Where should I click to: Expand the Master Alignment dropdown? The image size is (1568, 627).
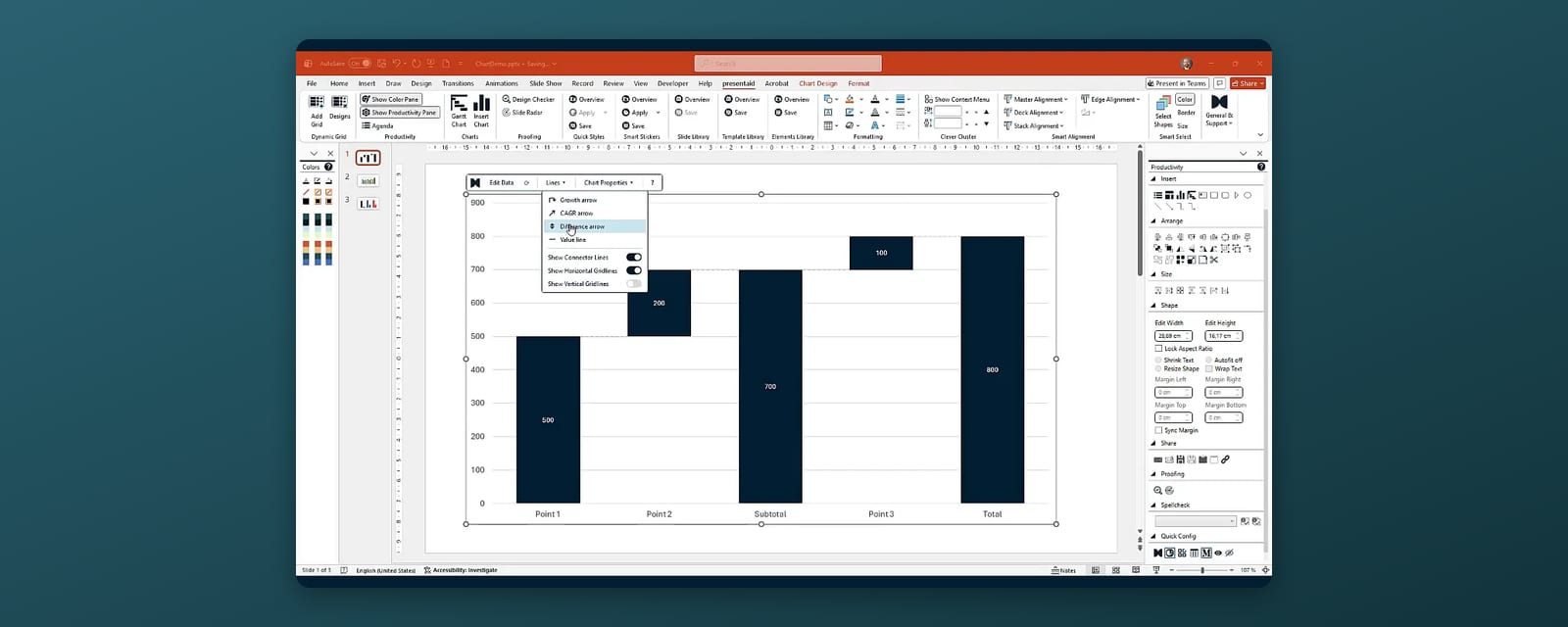pos(1036,99)
